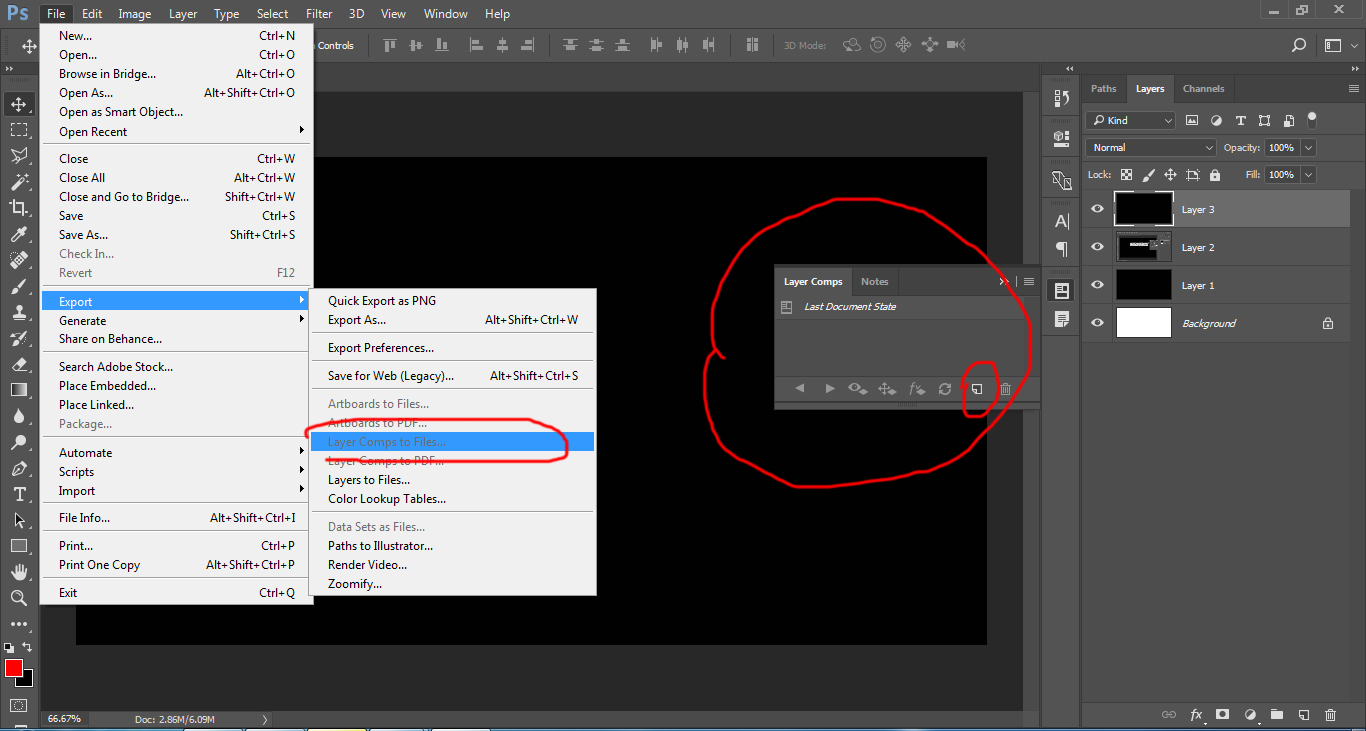The width and height of the screenshot is (1366, 731).
Task: Toggle lock transparent pixels
Action: 1127,174
